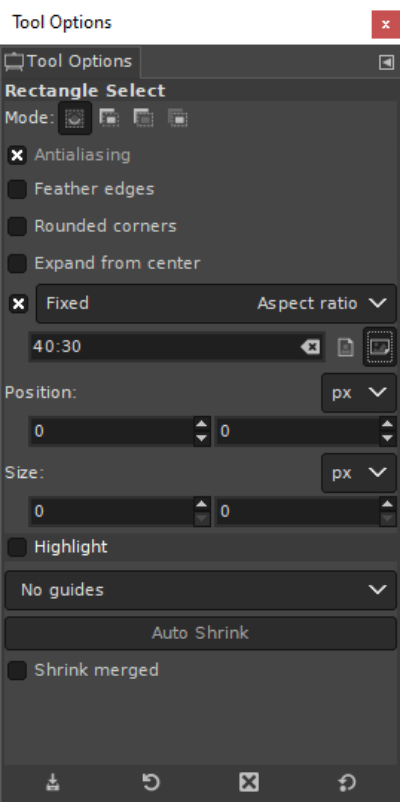The width and height of the screenshot is (400, 802).
Task: Open the Position unit px dropdown
Action: coord(359,392)
